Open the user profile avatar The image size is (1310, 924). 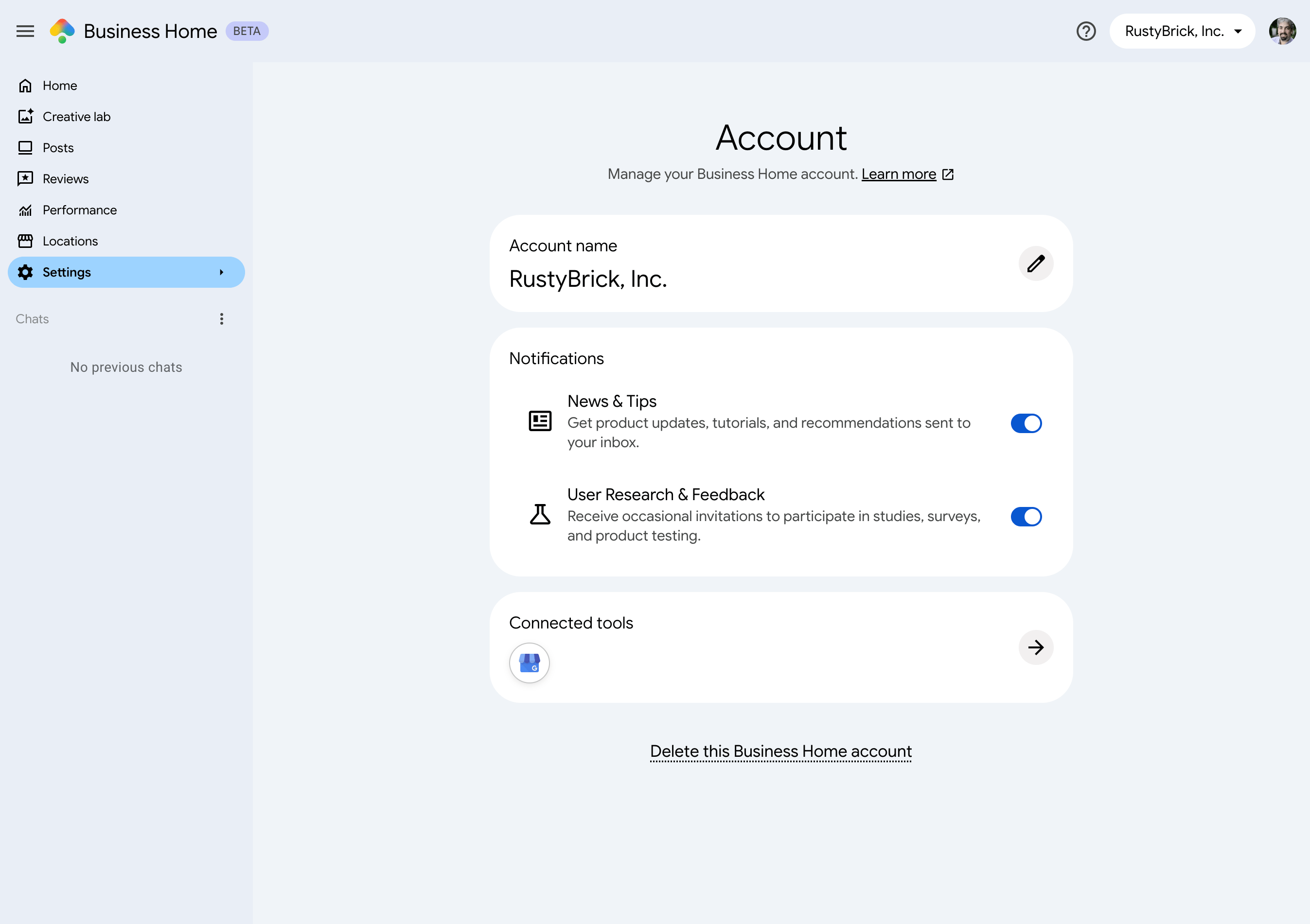coord(1282,31)
